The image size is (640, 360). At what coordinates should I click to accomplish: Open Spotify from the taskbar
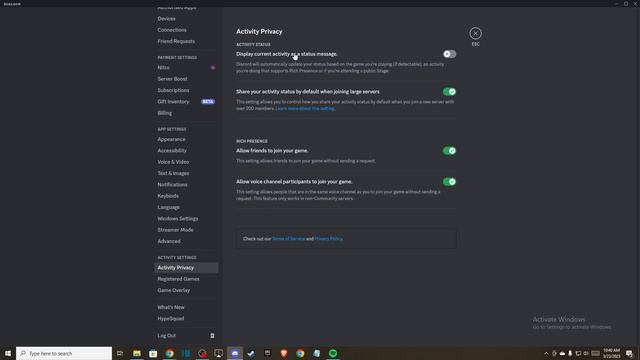pyautogui.click(x=333, y=353)
